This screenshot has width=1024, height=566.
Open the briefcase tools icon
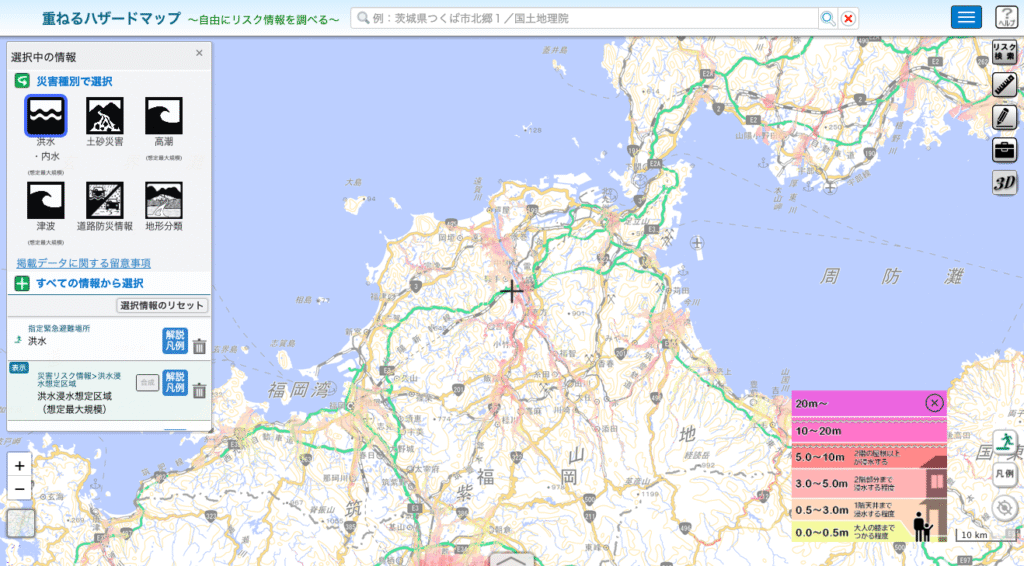point(1004,150)
